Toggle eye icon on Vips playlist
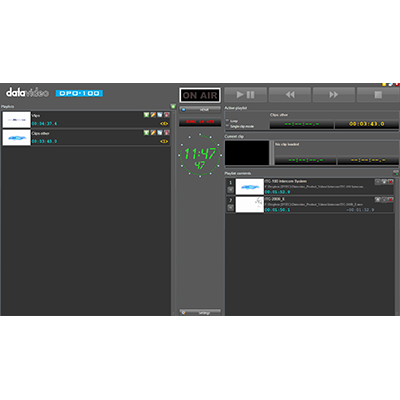This screenshot has height=400, width=400. point(164,123)
